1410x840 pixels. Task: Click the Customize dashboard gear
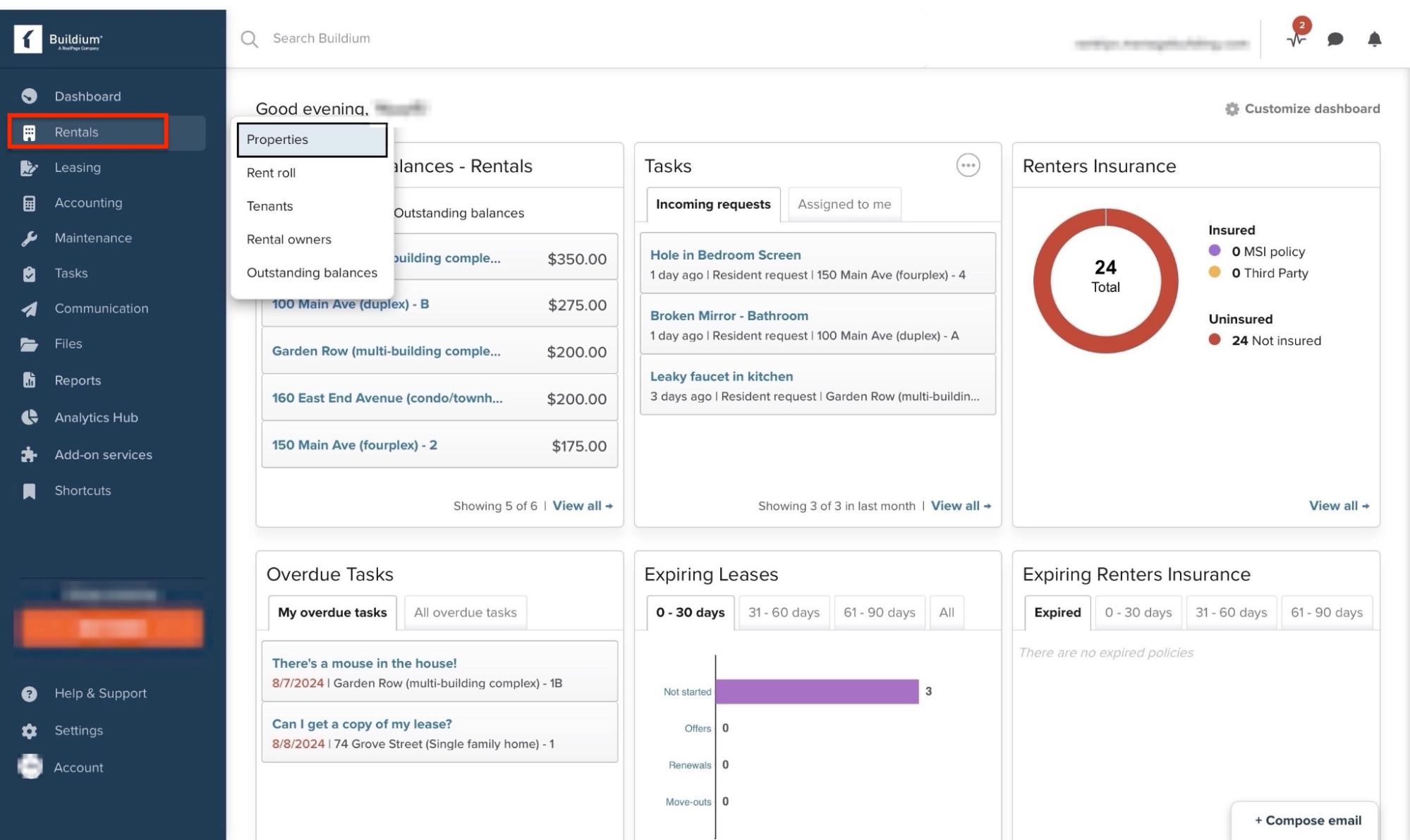[x=1232, y=109]
